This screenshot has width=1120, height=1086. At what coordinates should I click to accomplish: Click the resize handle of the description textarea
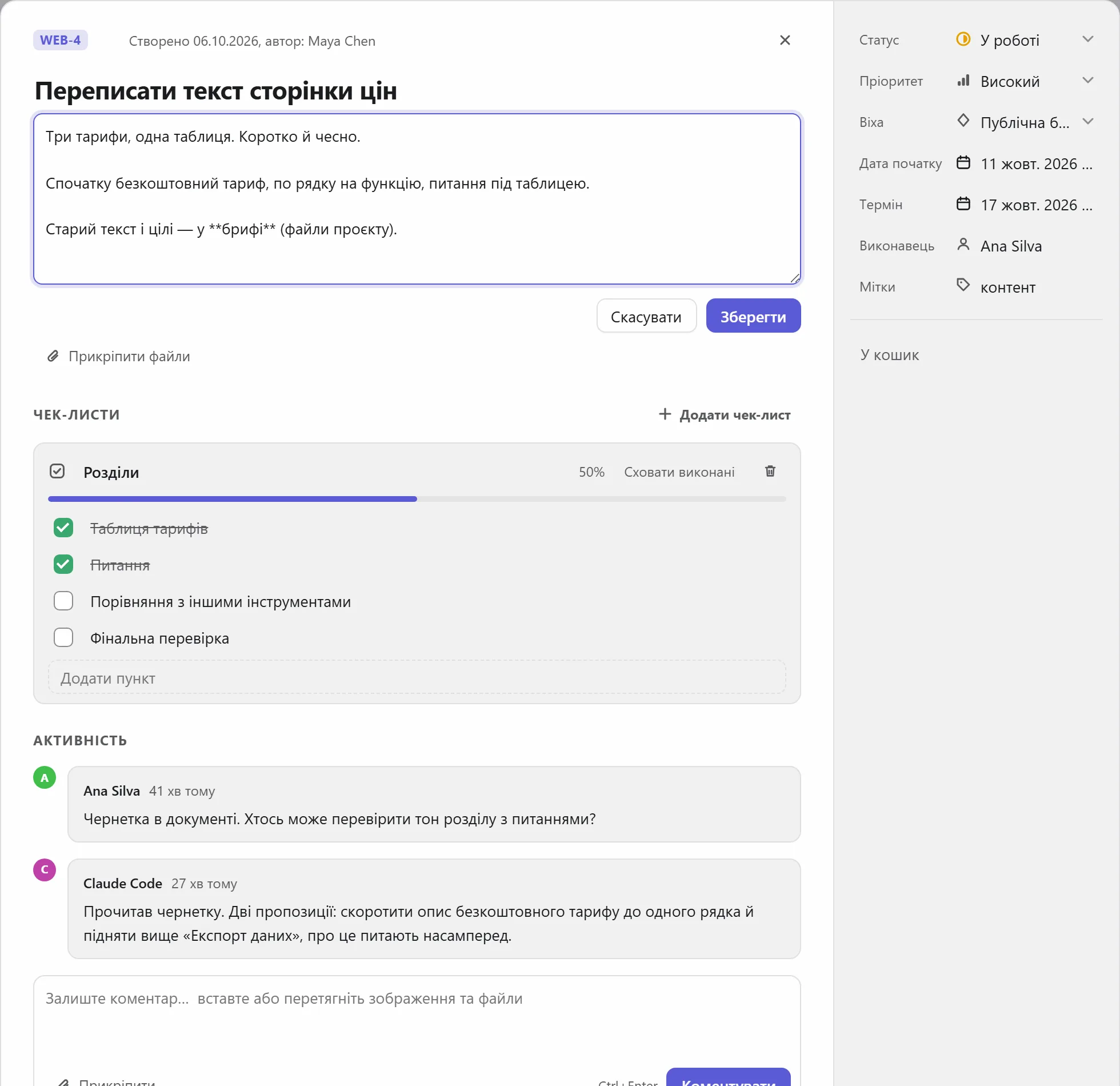pyautogui.click(x=795, y=278)
